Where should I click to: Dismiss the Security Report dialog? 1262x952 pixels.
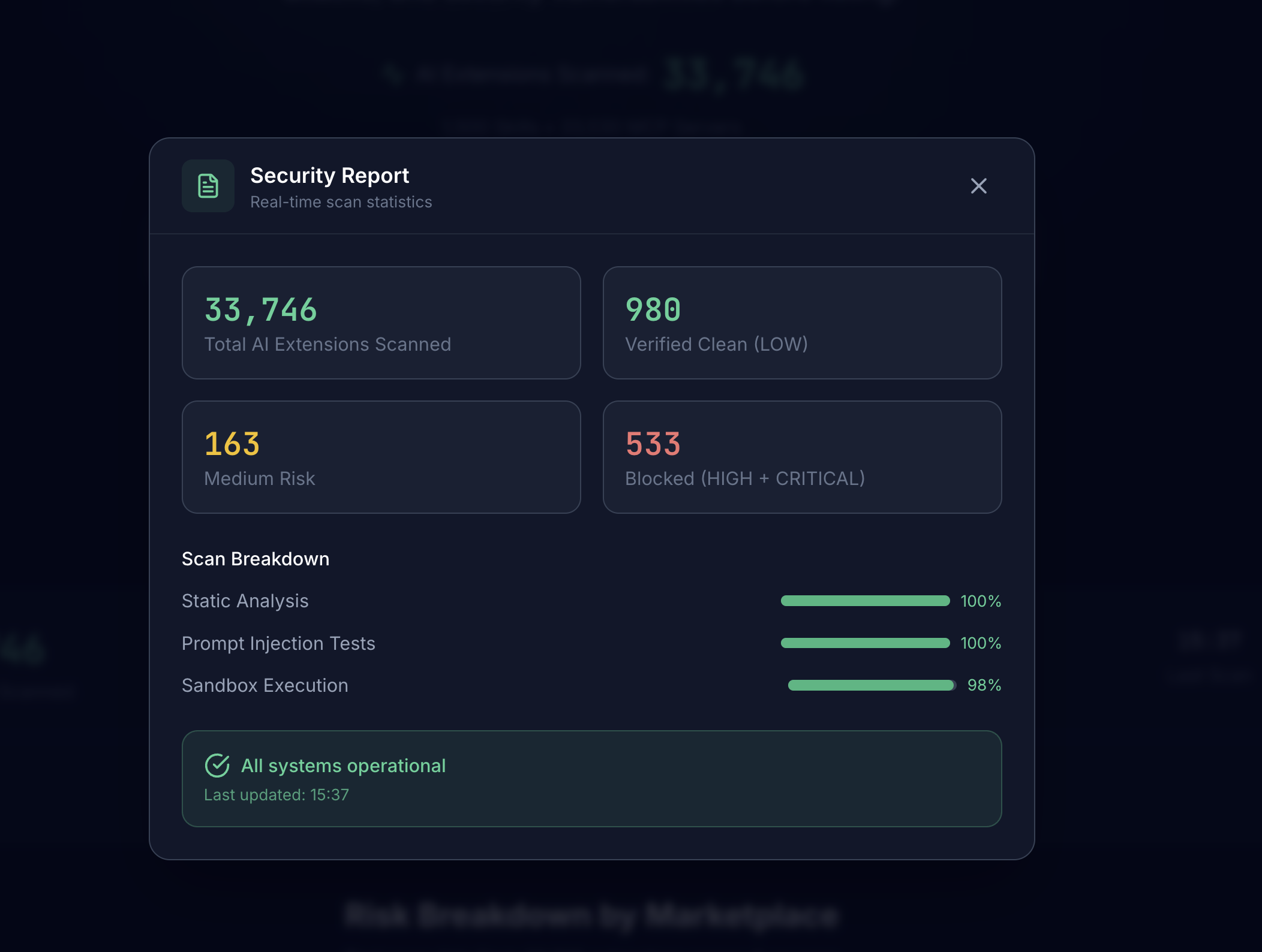pyautogui.click(x=979, y=186)
